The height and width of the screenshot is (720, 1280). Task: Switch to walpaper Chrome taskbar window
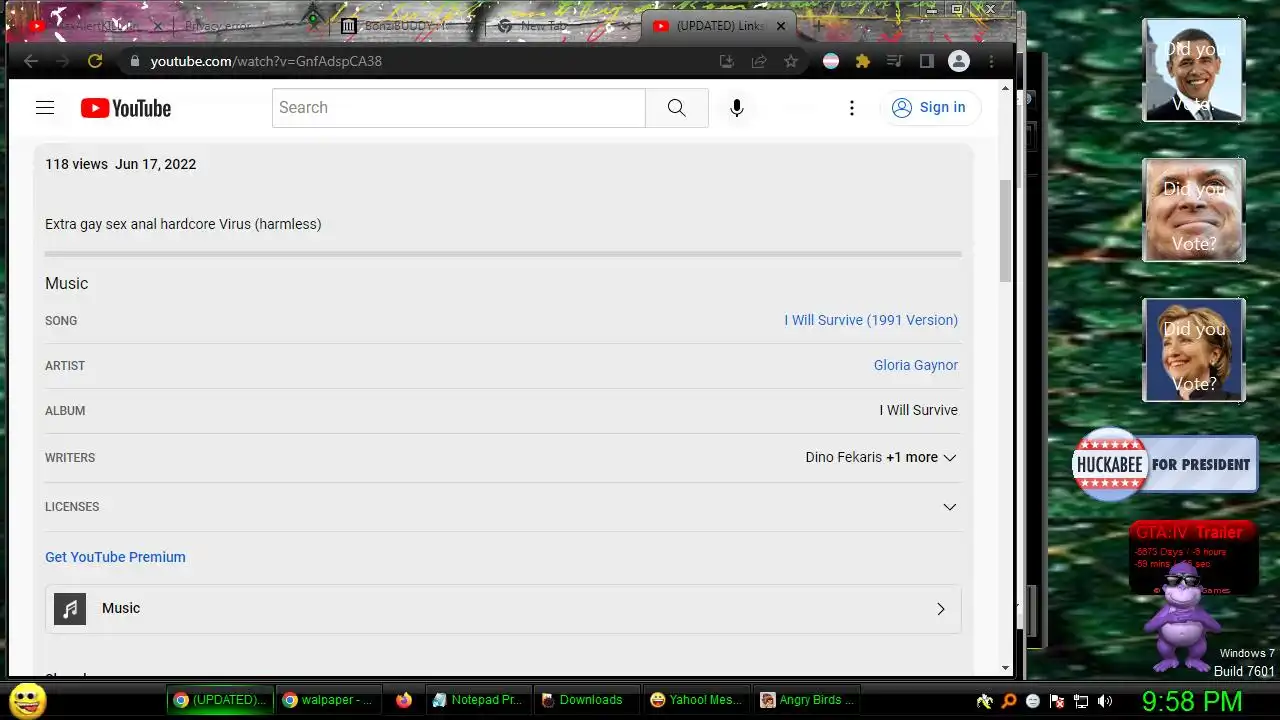pyautogui.click(x=329, y=700)
